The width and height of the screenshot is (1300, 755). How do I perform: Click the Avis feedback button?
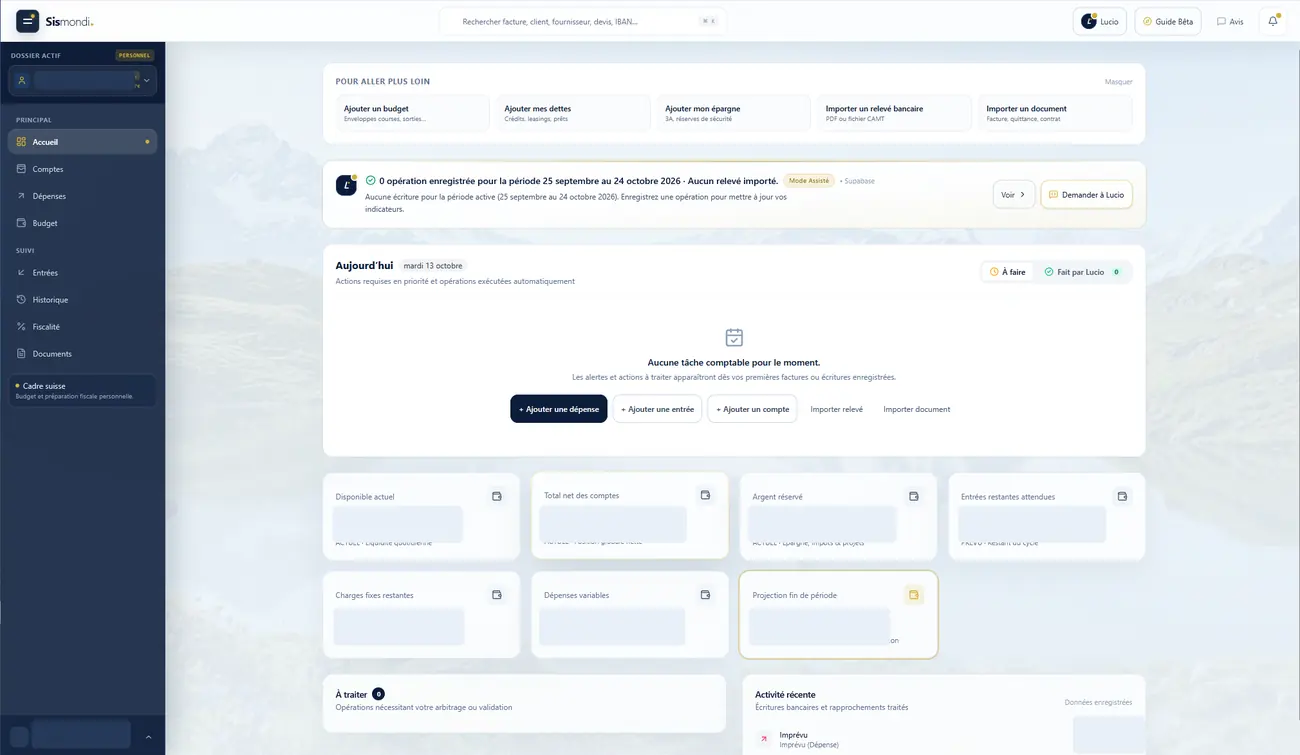click(x=1230, y=21)
